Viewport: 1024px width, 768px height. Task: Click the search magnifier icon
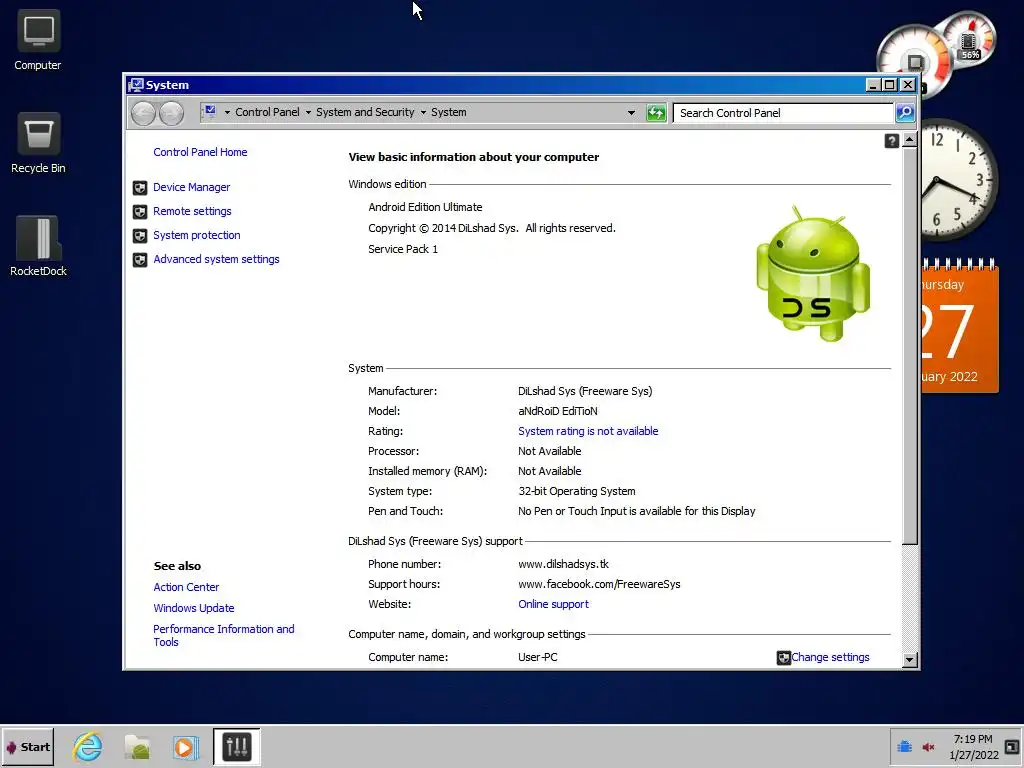pos(904,113)
